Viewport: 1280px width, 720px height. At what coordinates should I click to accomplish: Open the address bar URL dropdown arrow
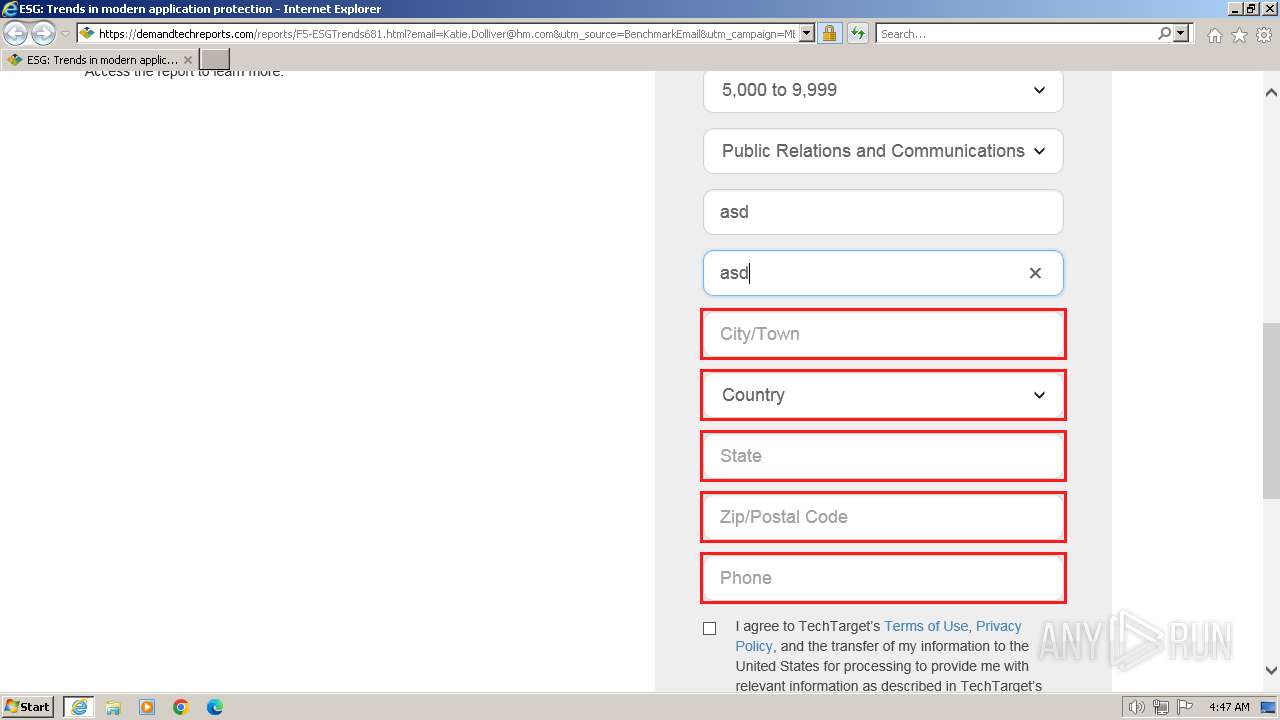tap(806, 33)
